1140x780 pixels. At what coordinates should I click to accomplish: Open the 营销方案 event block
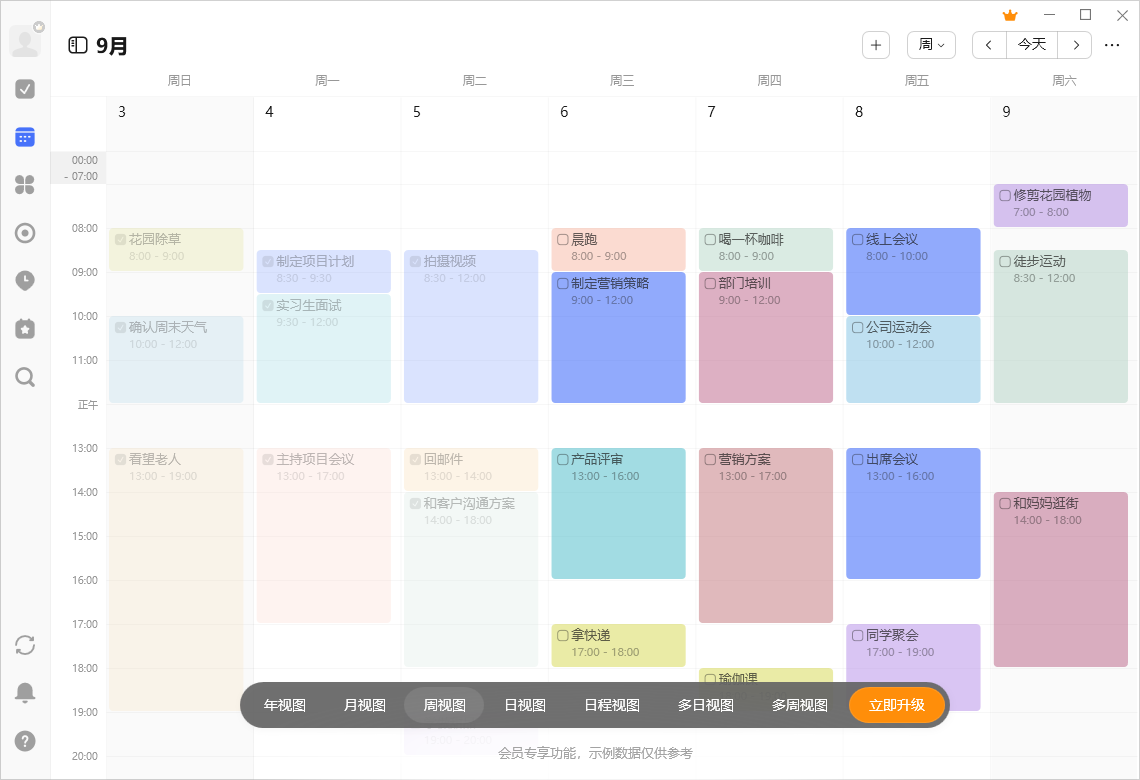pyautogui.click(x=766, y=535)
